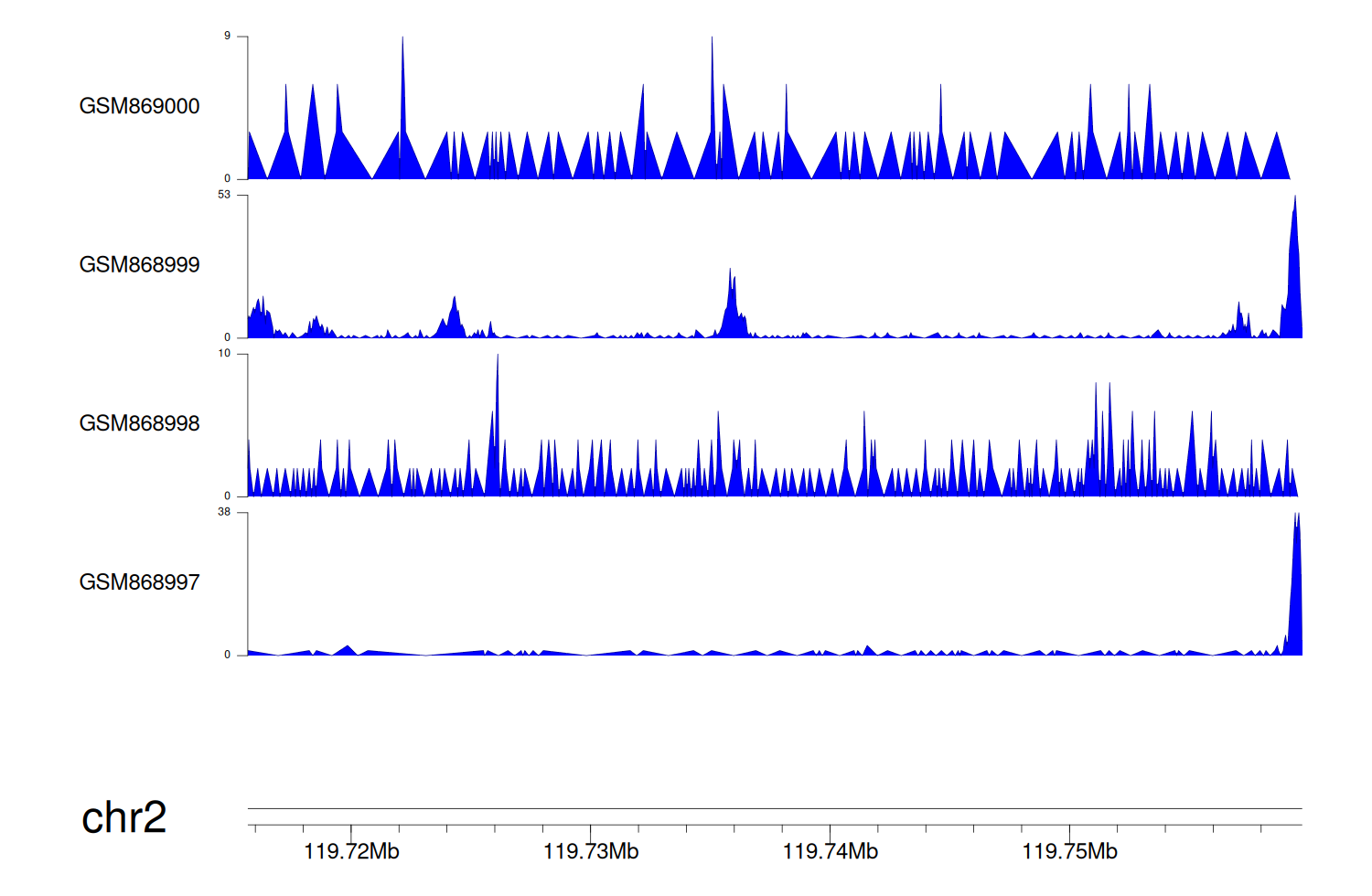Image resolution: width=1372 pixels, height=896 pixels.
Task: Click the GSM869000 track label
Action: [x=139, y=106]
